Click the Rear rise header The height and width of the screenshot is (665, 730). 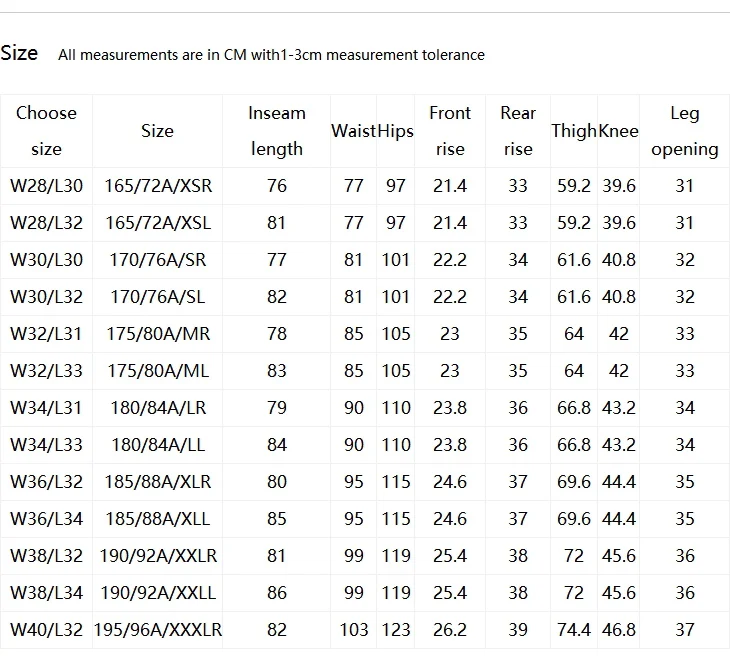[518, 131]
